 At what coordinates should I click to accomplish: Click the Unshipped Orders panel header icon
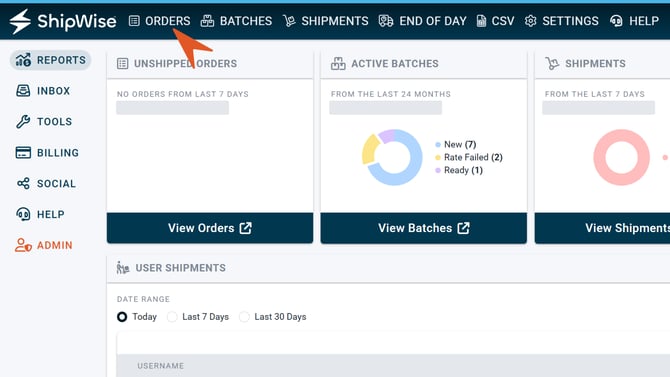(123, 64)
